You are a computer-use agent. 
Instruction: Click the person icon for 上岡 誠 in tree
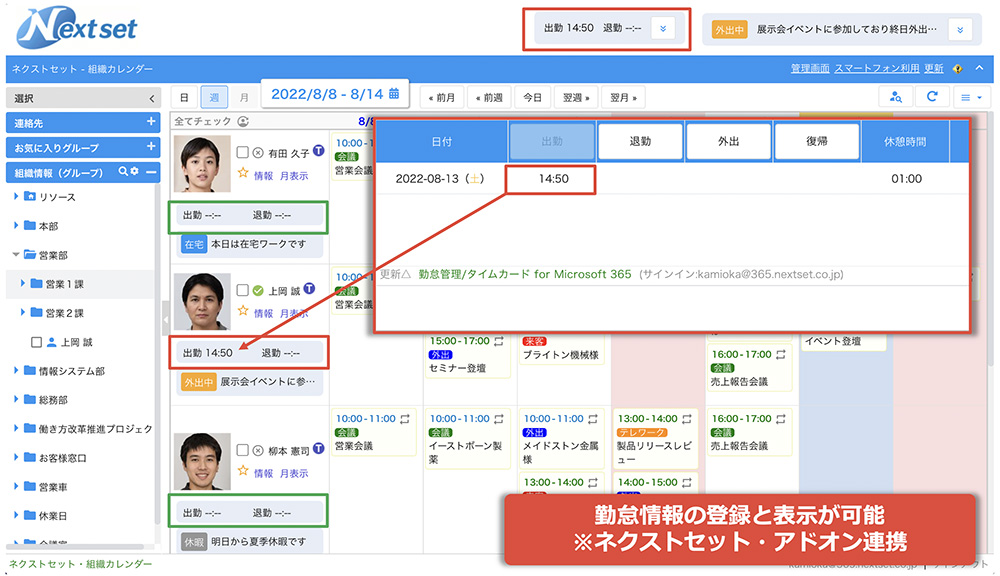(52, 342)
